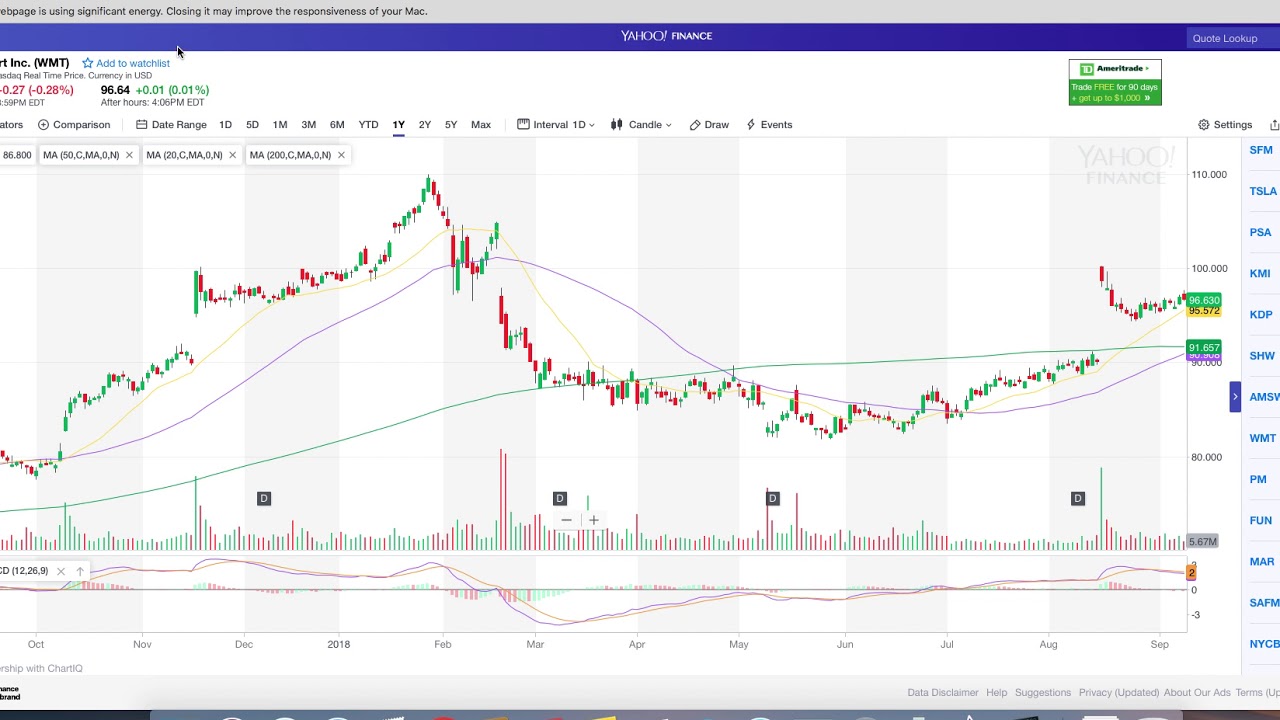Open the Draw pencil tool
This screenshot has width=1280, height=720.
tap(709, 125)
